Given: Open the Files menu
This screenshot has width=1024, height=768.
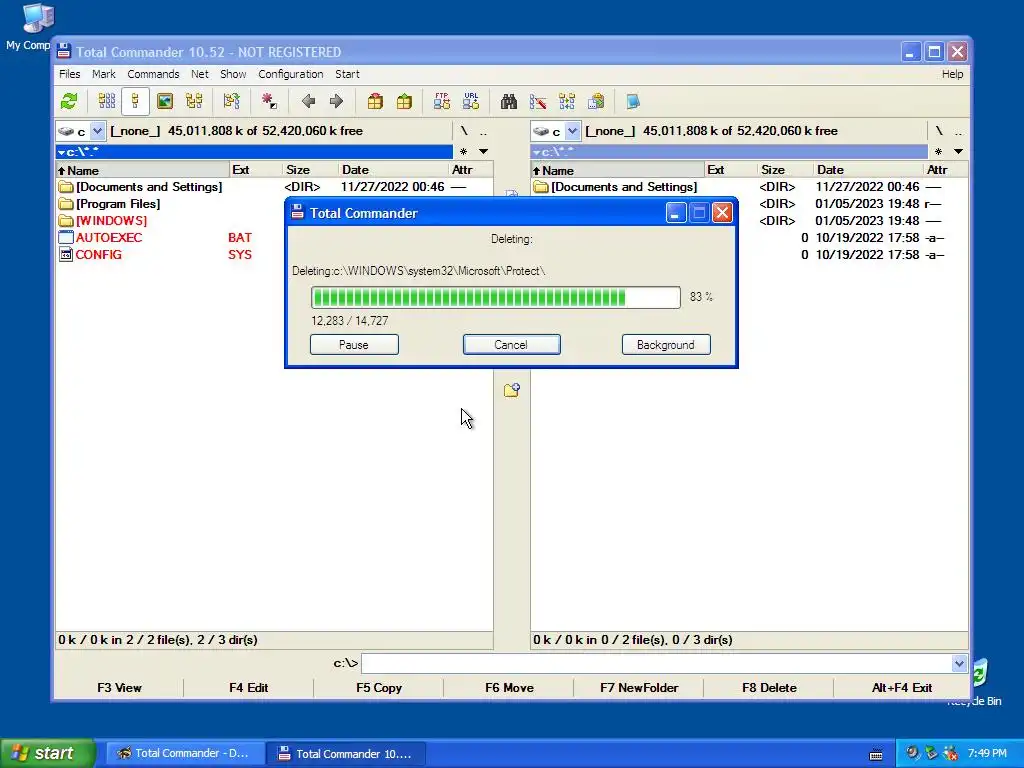Looking at the screenshot, I should point(69,74).
